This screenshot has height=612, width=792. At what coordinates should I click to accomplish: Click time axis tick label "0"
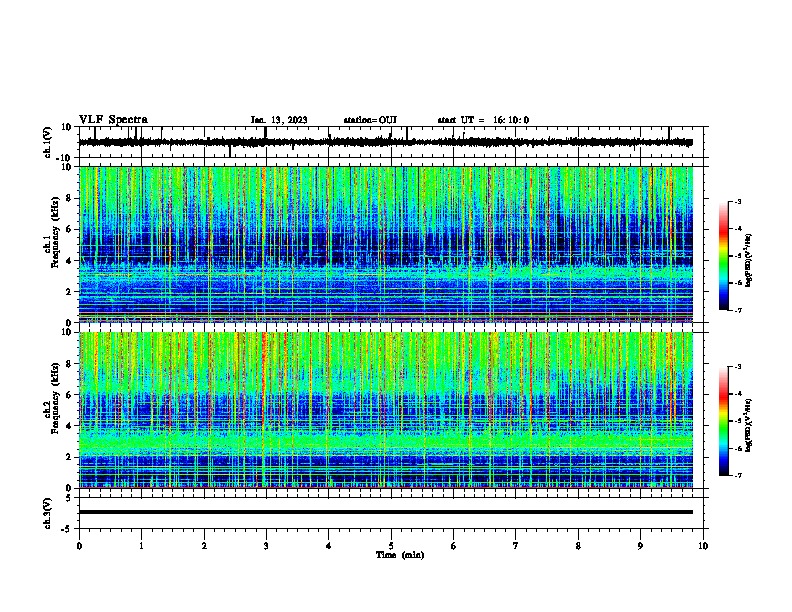[x=79, y=546]
